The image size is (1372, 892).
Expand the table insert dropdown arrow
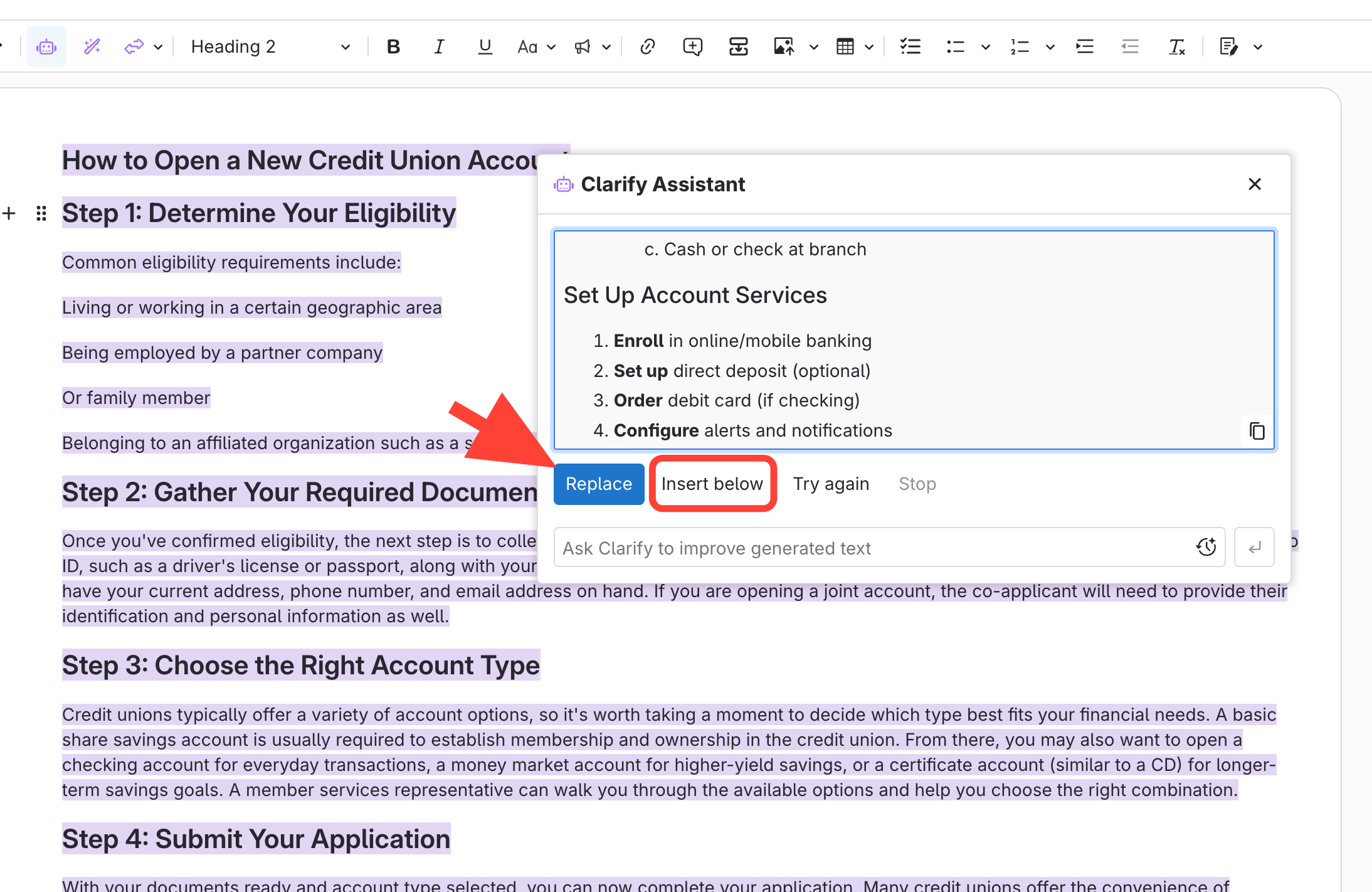coord(869,47)
